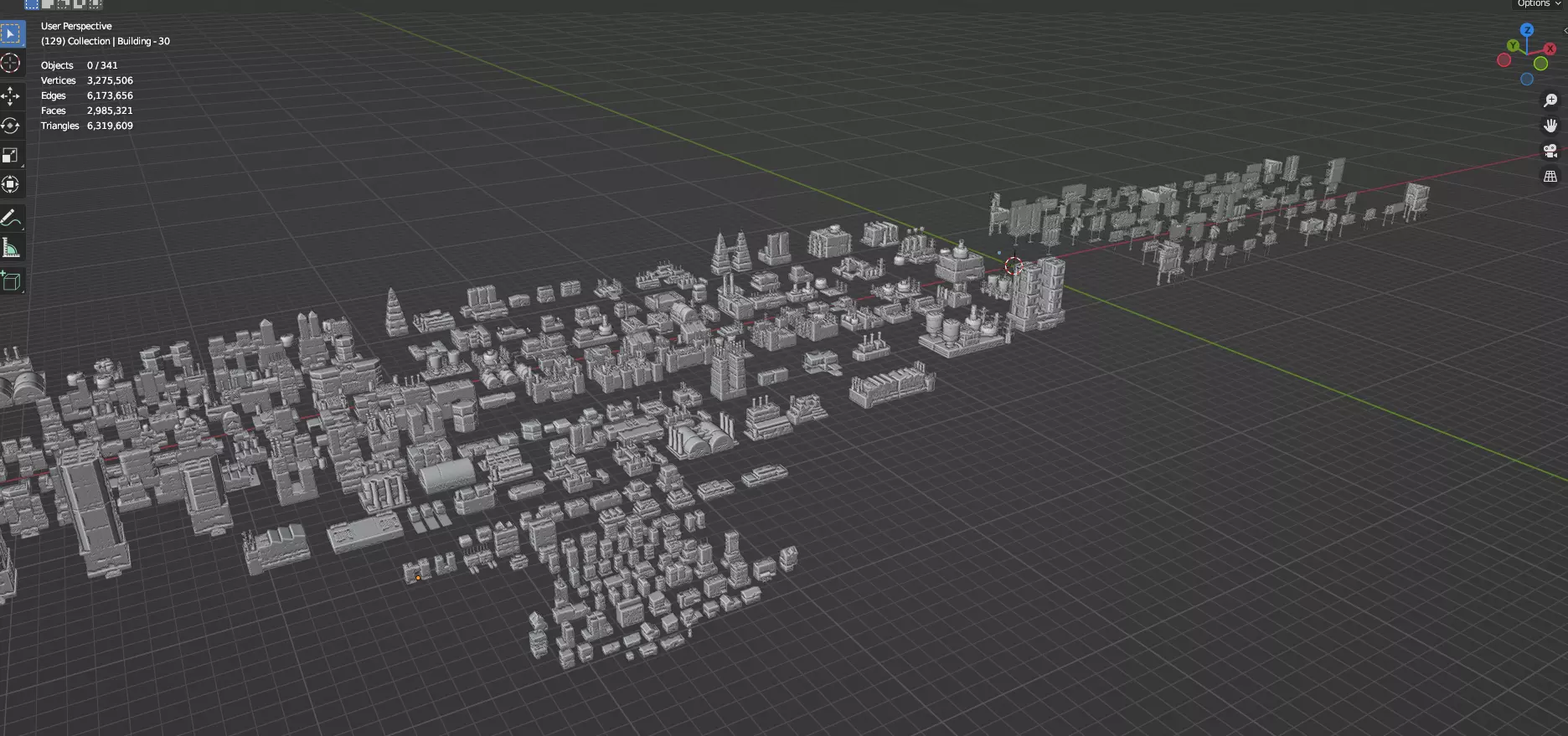Toggle the camera view icon
The height and width of the screenshot is (736, 1568).
(x=1550, y=151)
